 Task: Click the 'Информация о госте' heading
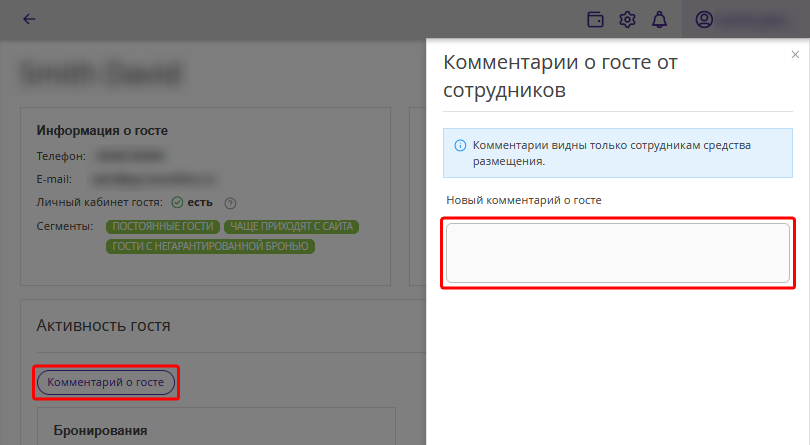point(102,131)
